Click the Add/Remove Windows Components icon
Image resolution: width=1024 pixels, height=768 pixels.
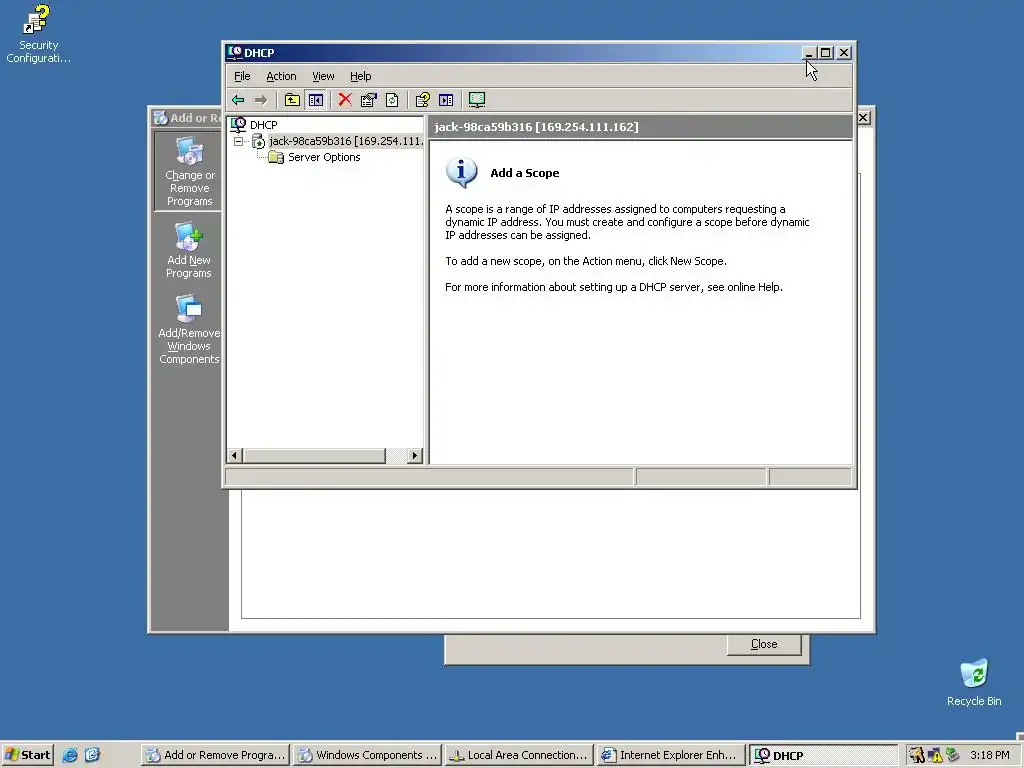pos(189,310)
